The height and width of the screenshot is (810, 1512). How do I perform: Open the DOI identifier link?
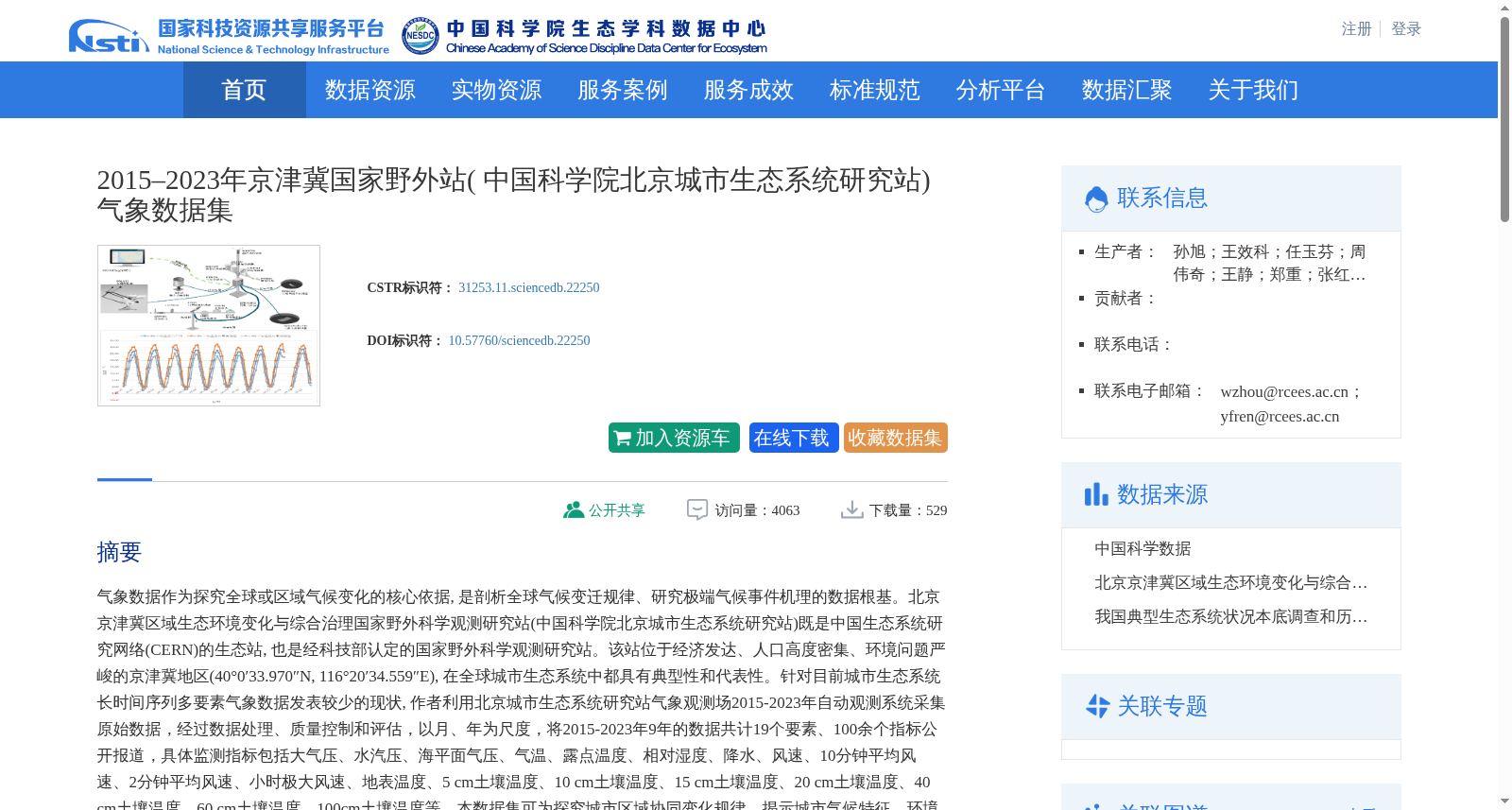pyautogui.click(x=519, y=340)
